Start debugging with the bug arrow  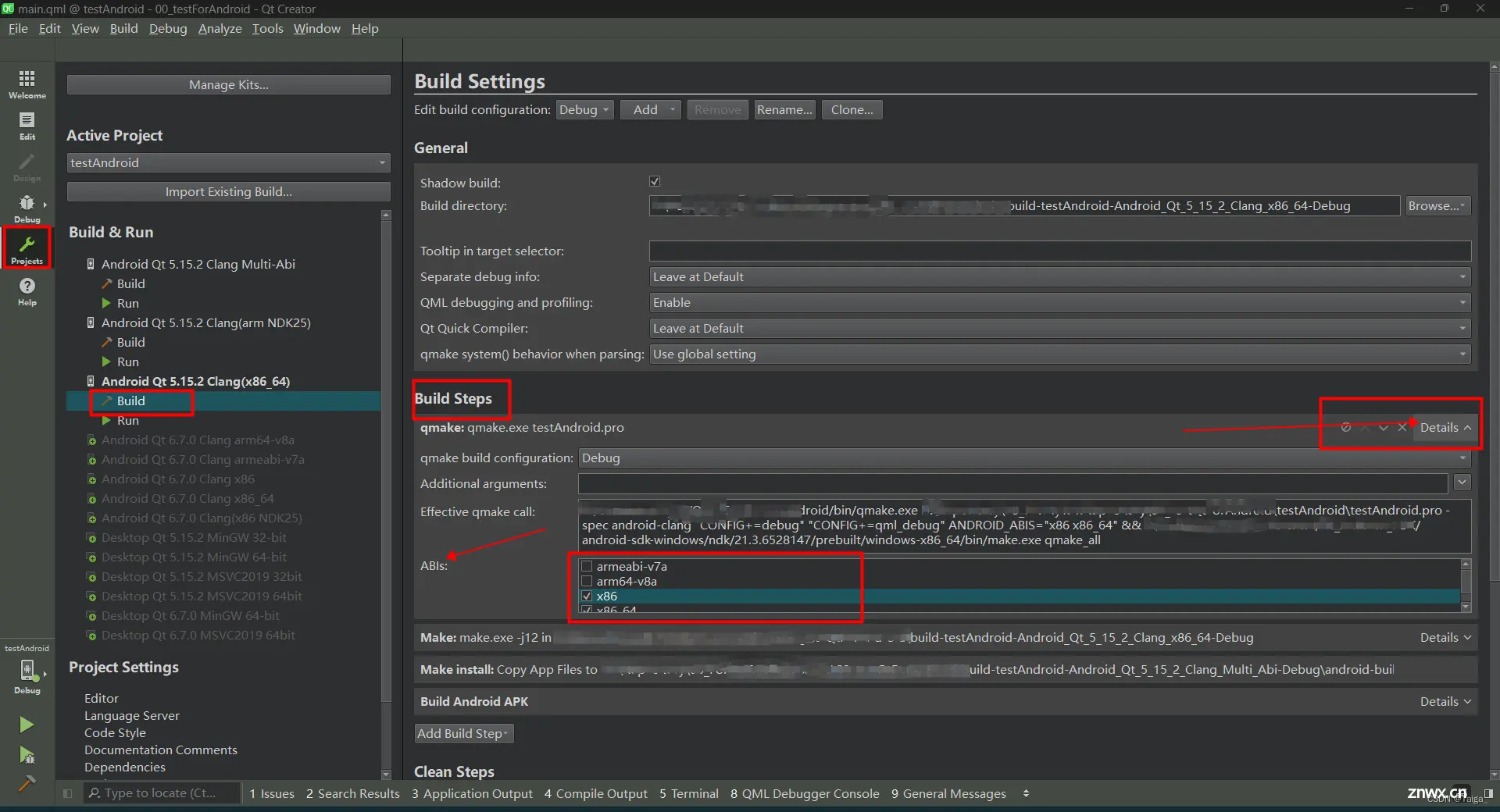point(27,754)
